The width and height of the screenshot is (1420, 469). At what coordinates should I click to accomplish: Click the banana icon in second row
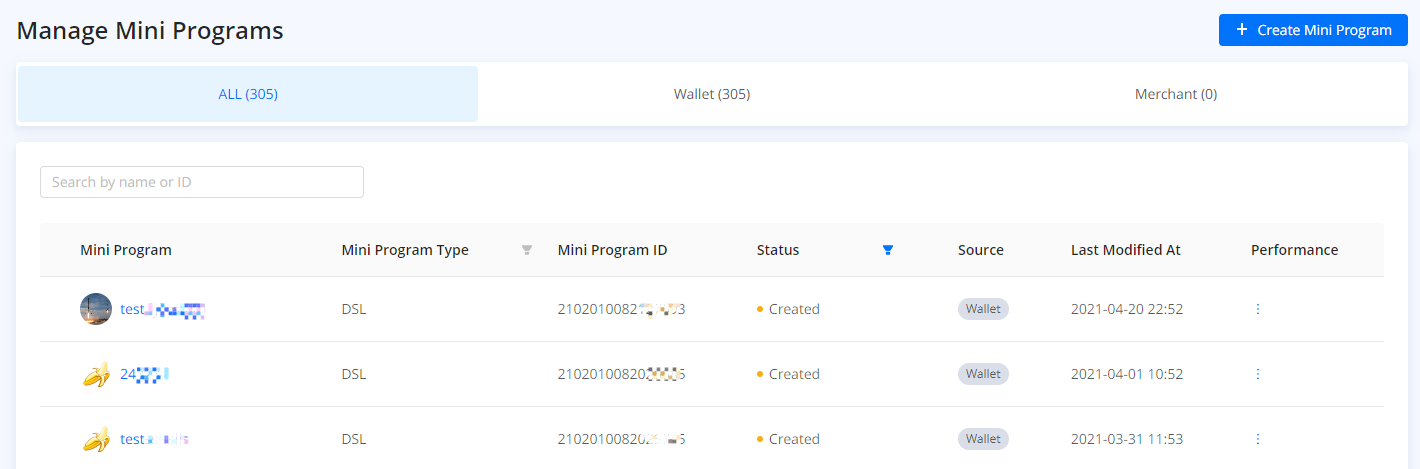(x=96, y=374)
